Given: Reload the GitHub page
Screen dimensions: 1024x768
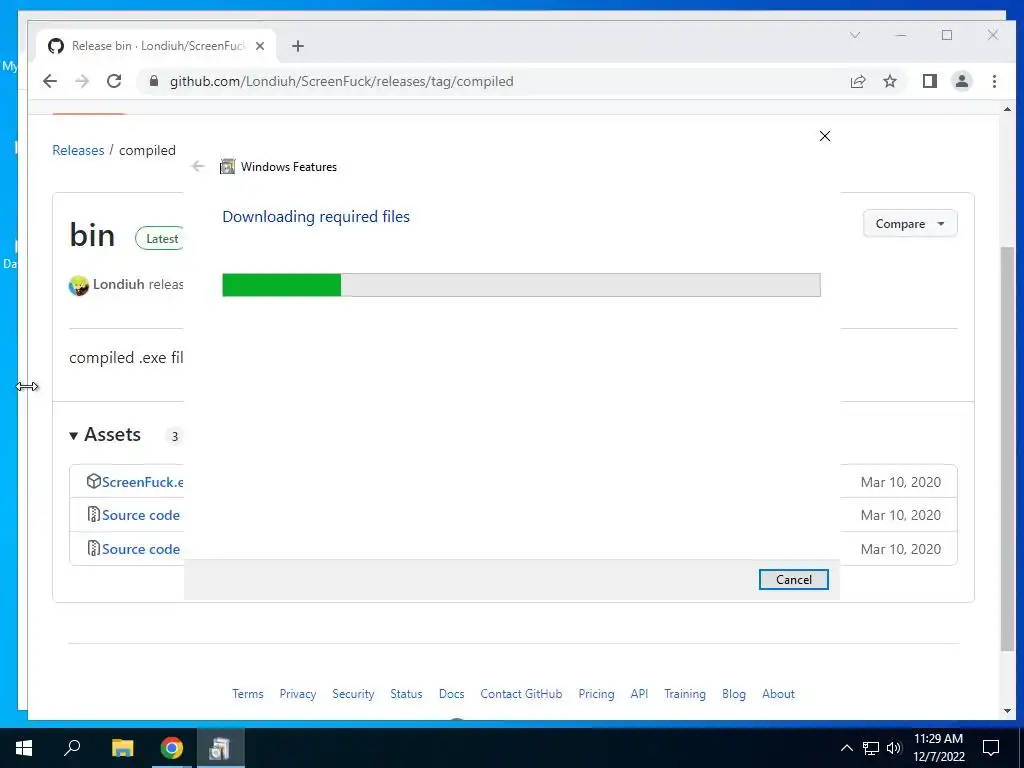Looking at the screenshot, I should pos(114,81).
